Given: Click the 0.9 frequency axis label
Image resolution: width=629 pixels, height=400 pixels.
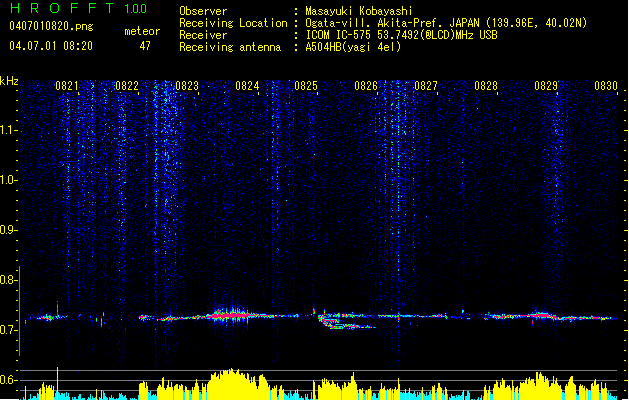Looking at the screenshot, I should tap(9, 230).
